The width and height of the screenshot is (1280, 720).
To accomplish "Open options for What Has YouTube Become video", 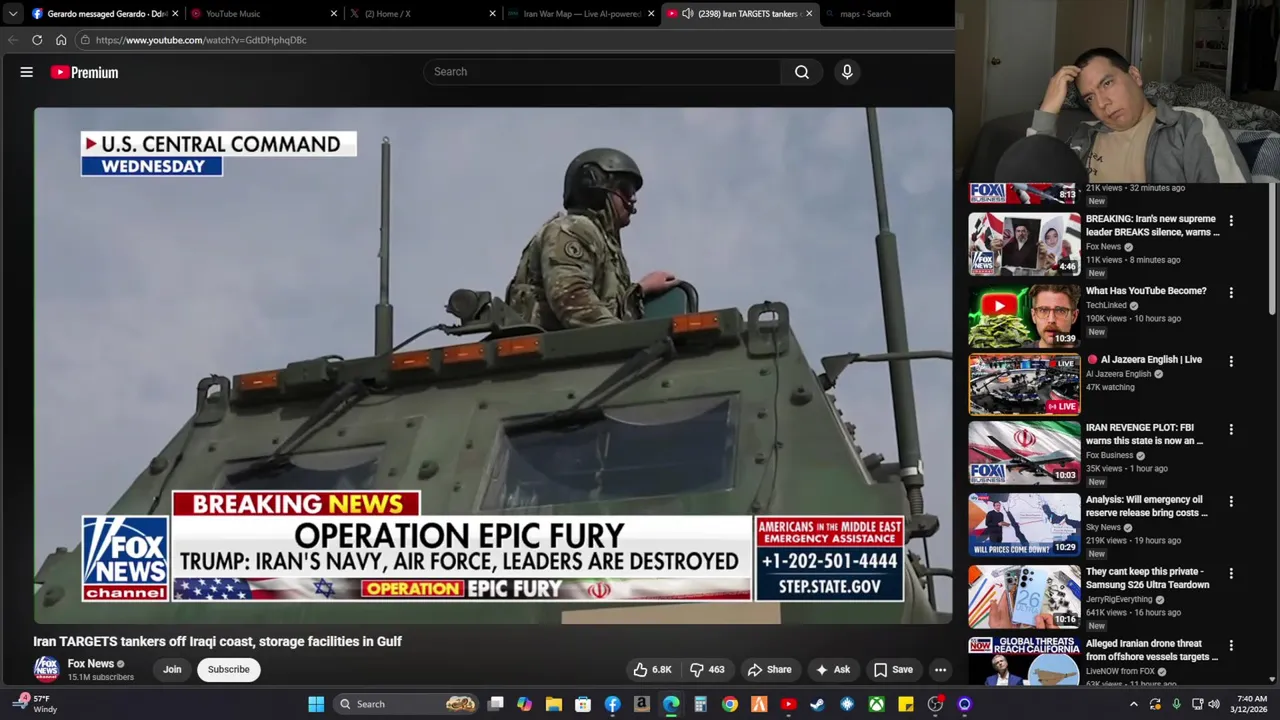I will [1231, 293].
